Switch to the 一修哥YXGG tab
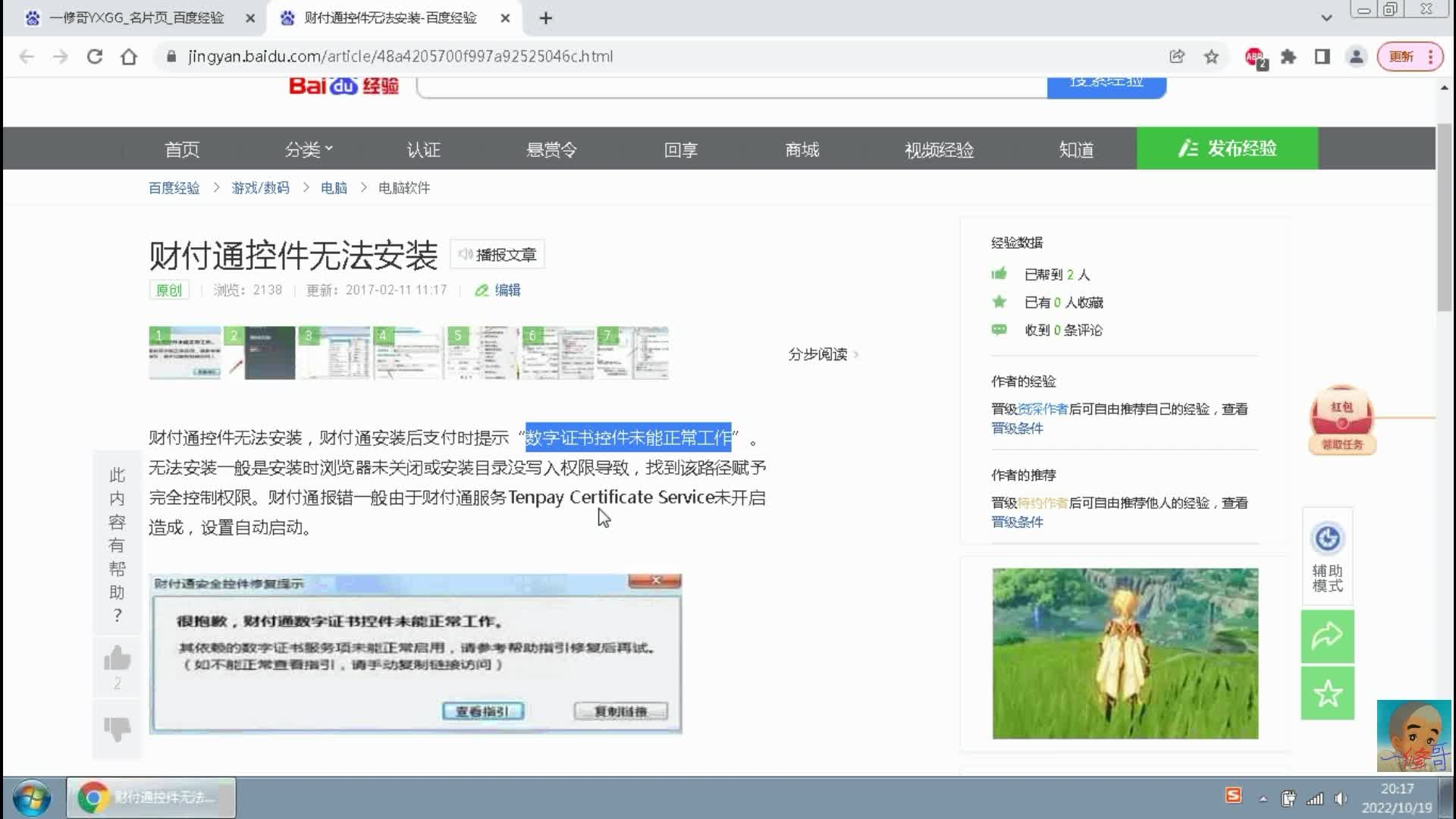This screenshot has height=819, width=1456. tap(136, 17)
